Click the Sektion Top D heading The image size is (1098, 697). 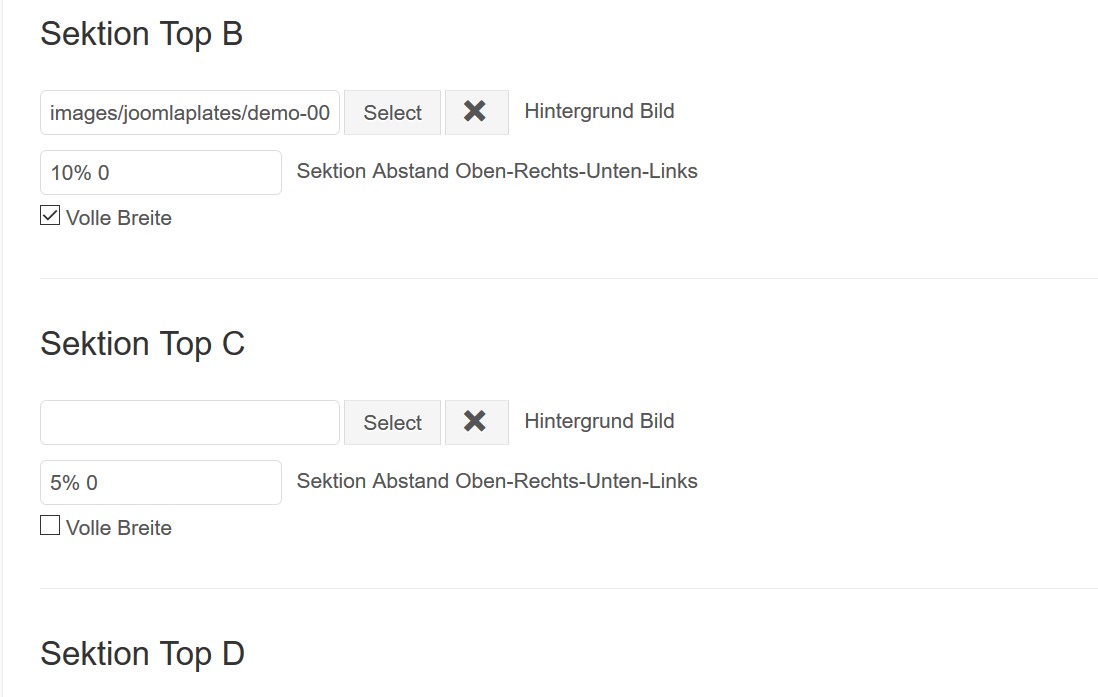point(142,654)
